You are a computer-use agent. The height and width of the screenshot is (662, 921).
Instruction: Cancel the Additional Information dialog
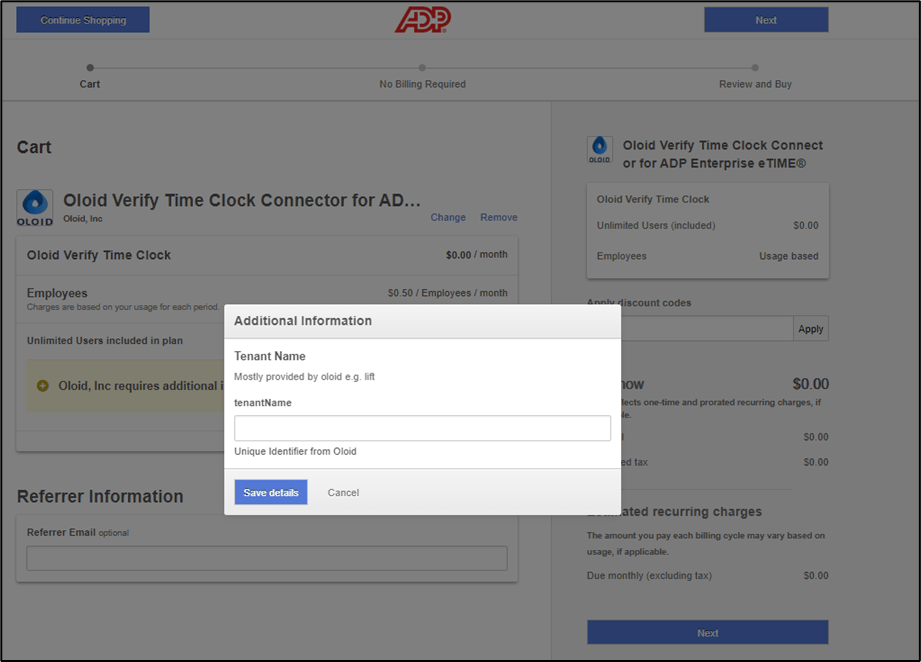click(343, 492)
